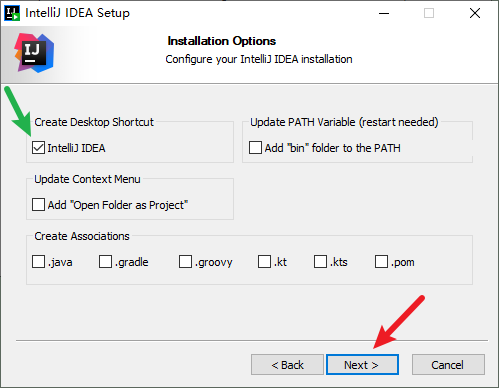Enable Add "bin" folder to the PATH

[255, 148]
